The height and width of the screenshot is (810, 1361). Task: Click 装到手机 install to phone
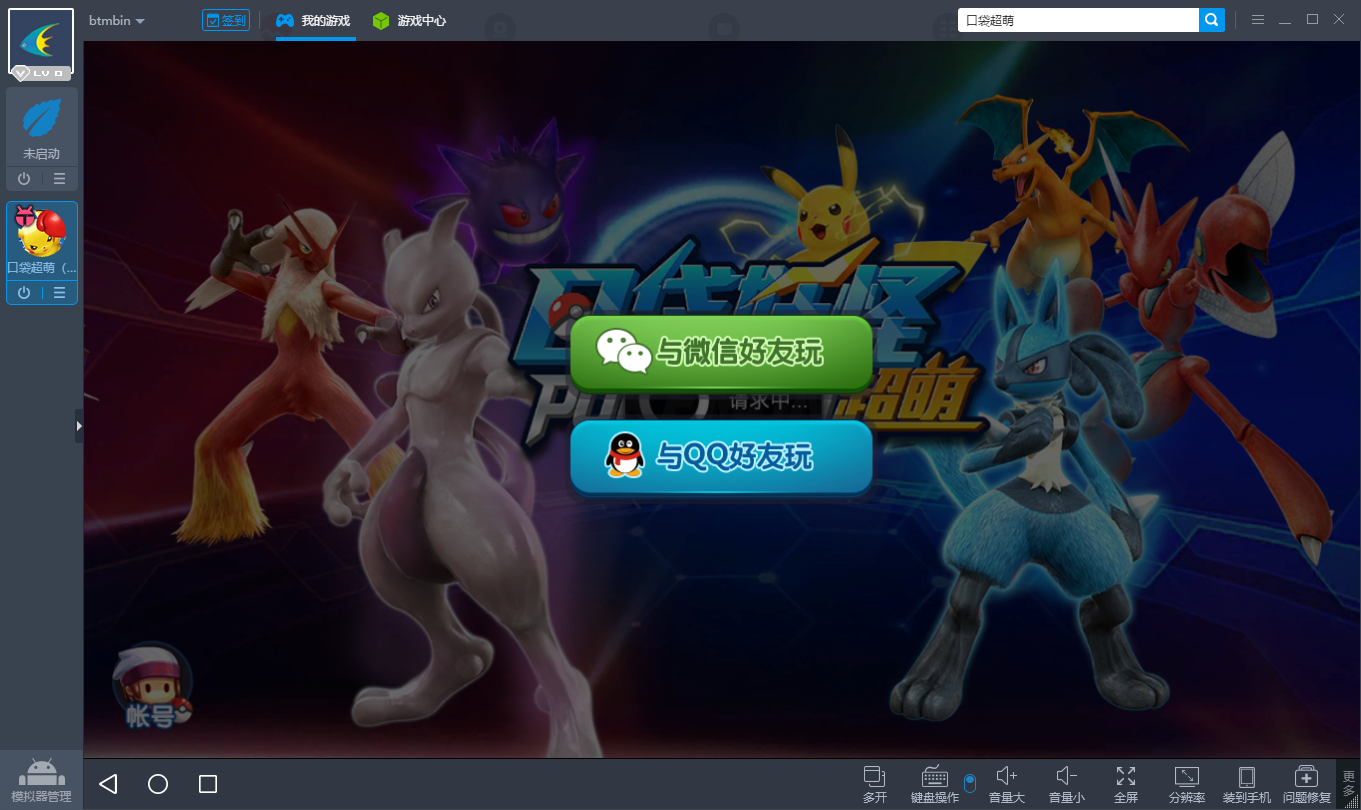1247,784
